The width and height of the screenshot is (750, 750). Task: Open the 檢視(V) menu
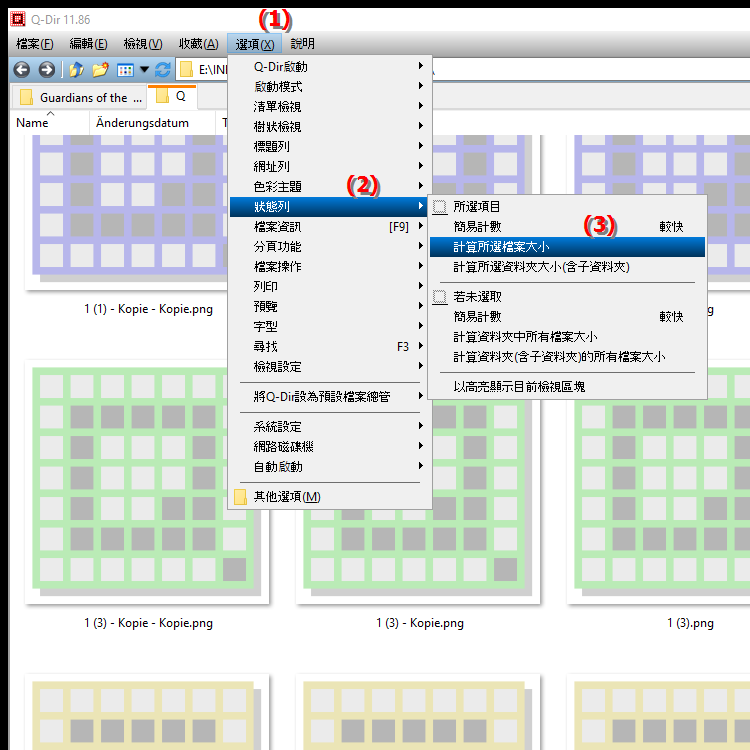point(143,44)
